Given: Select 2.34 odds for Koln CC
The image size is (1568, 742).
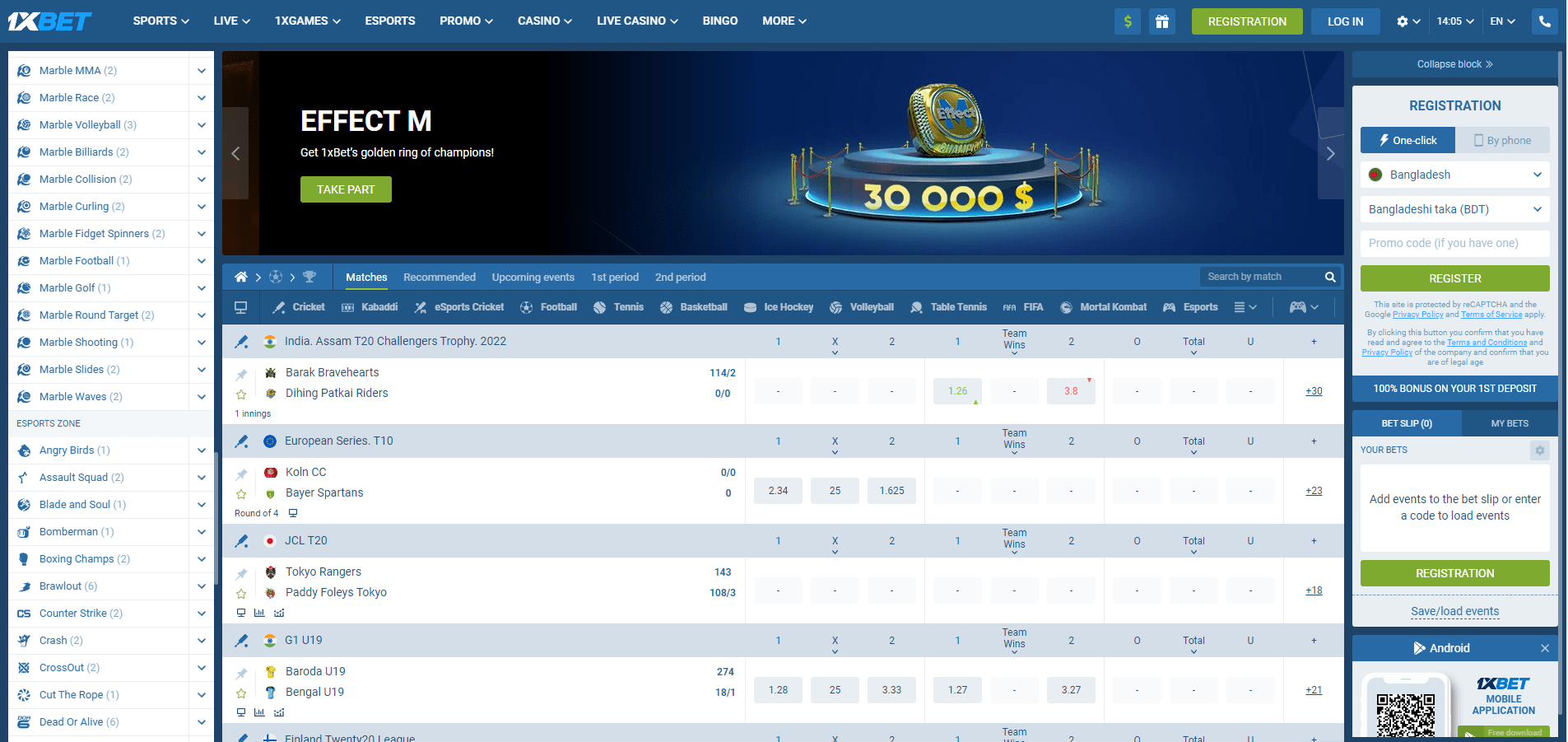Looking at the screenshot, I should [778, 491].
